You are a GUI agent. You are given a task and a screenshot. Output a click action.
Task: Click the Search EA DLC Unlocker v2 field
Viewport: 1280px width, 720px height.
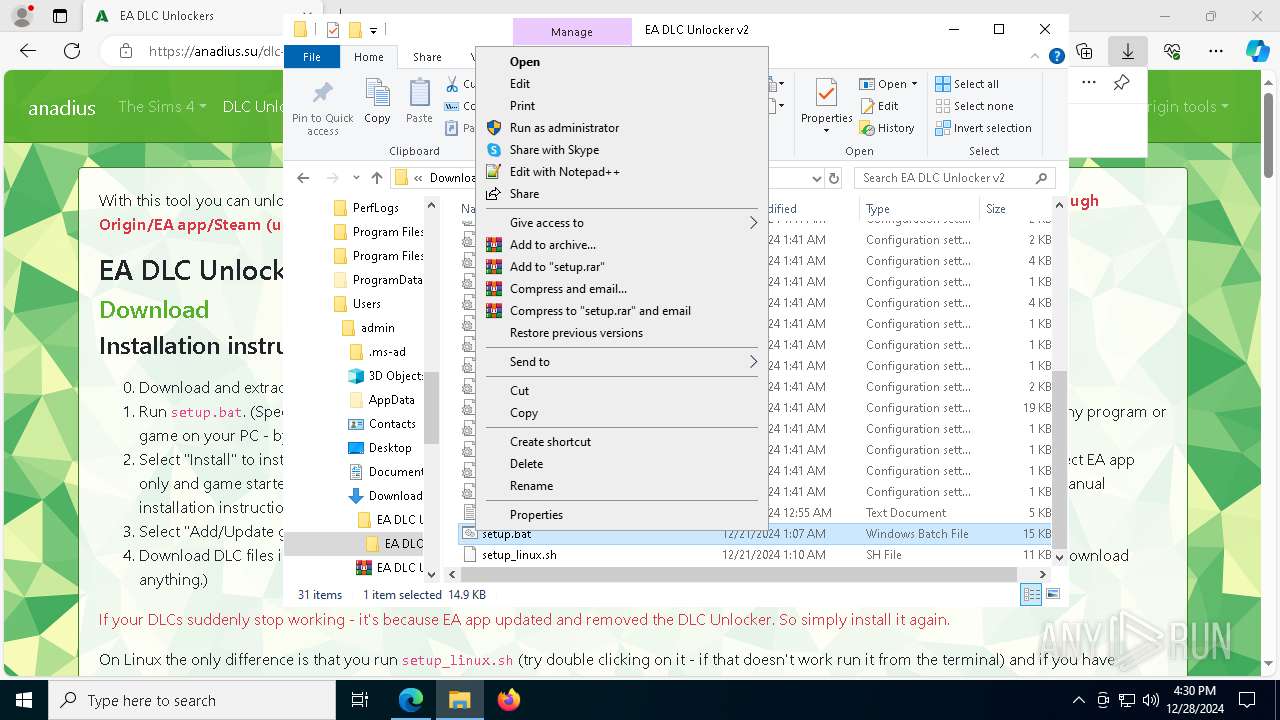click(x=955, y=178)
